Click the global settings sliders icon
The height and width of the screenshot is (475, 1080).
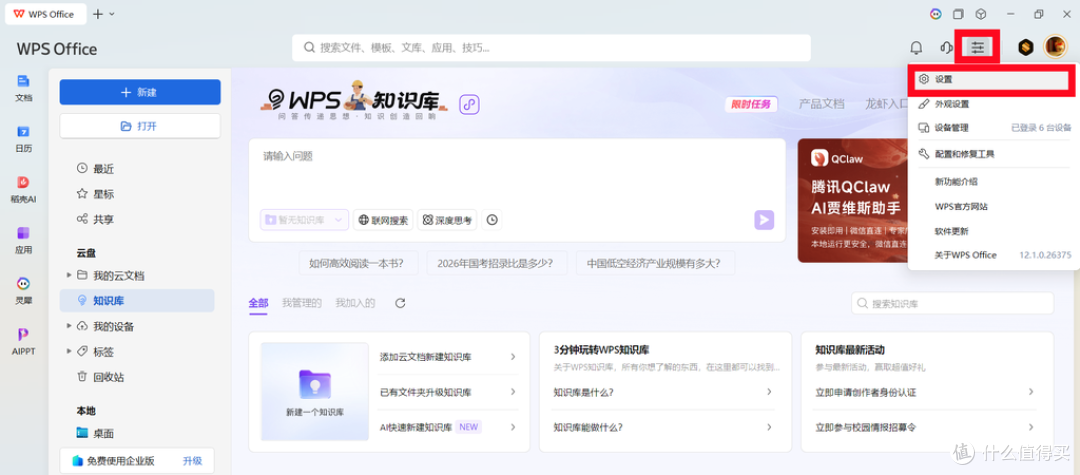977,48
